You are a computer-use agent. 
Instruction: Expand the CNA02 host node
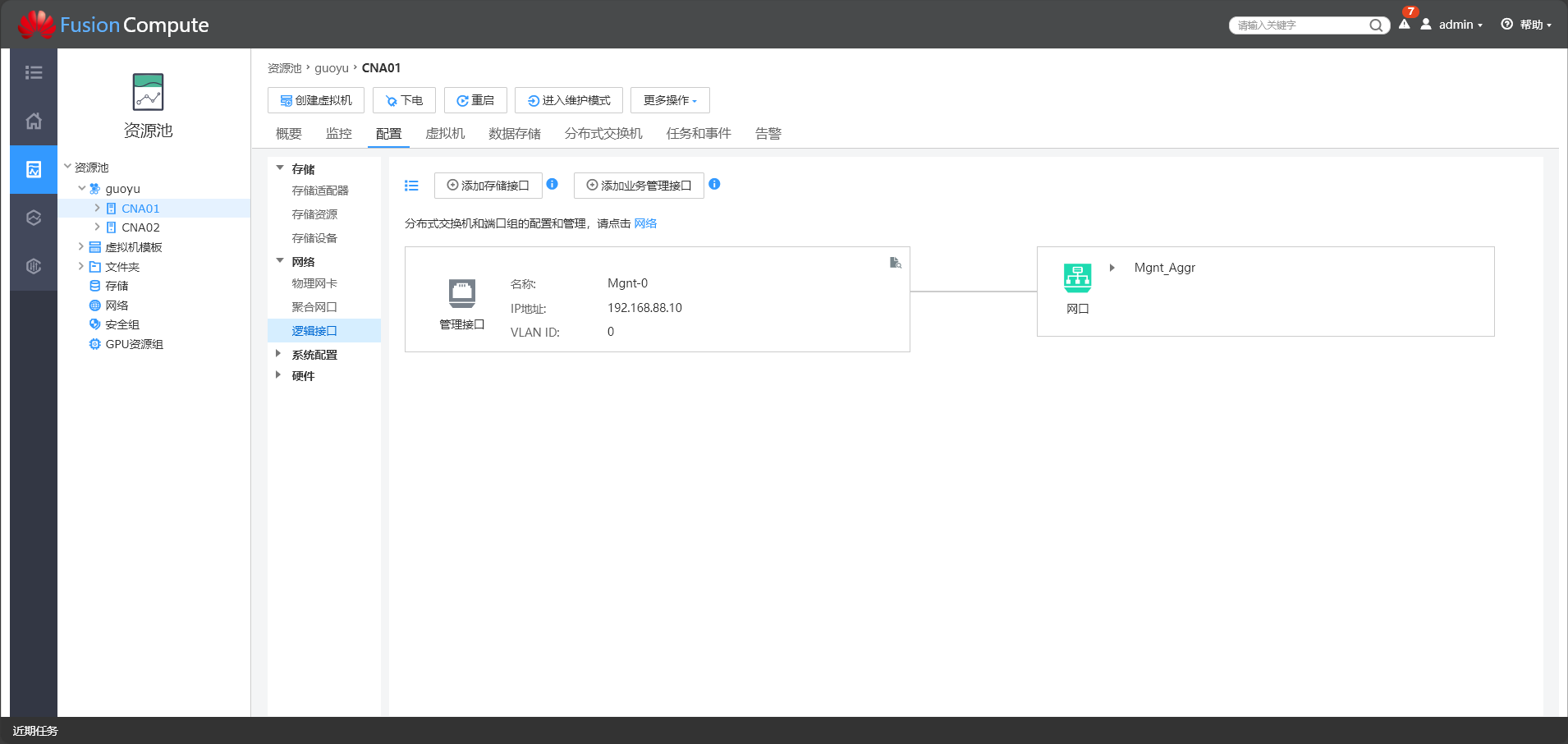(97, 227)
